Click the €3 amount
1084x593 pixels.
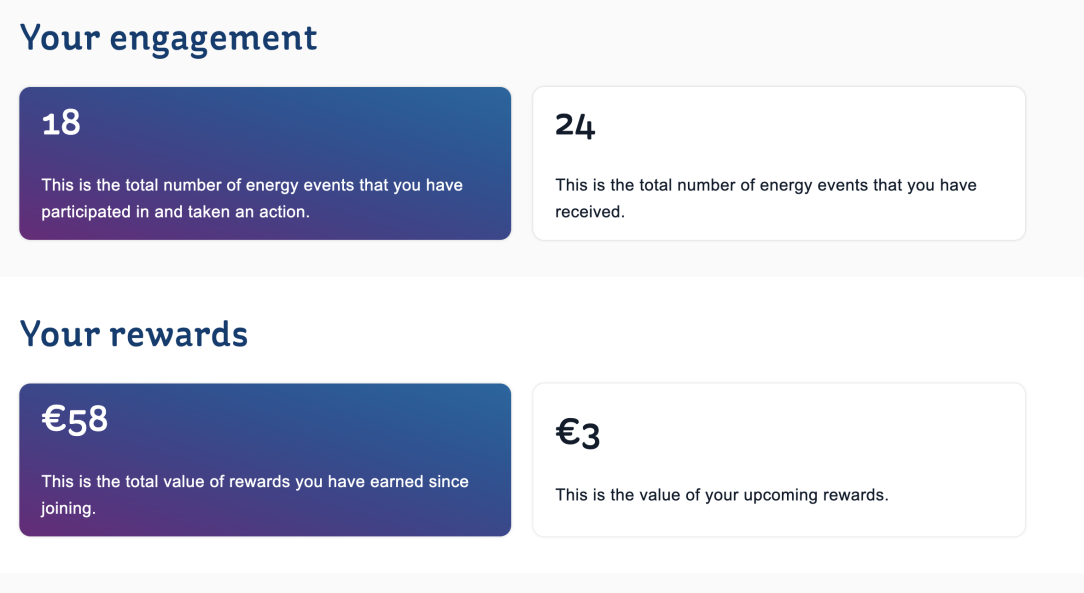[x=577, y=433]
